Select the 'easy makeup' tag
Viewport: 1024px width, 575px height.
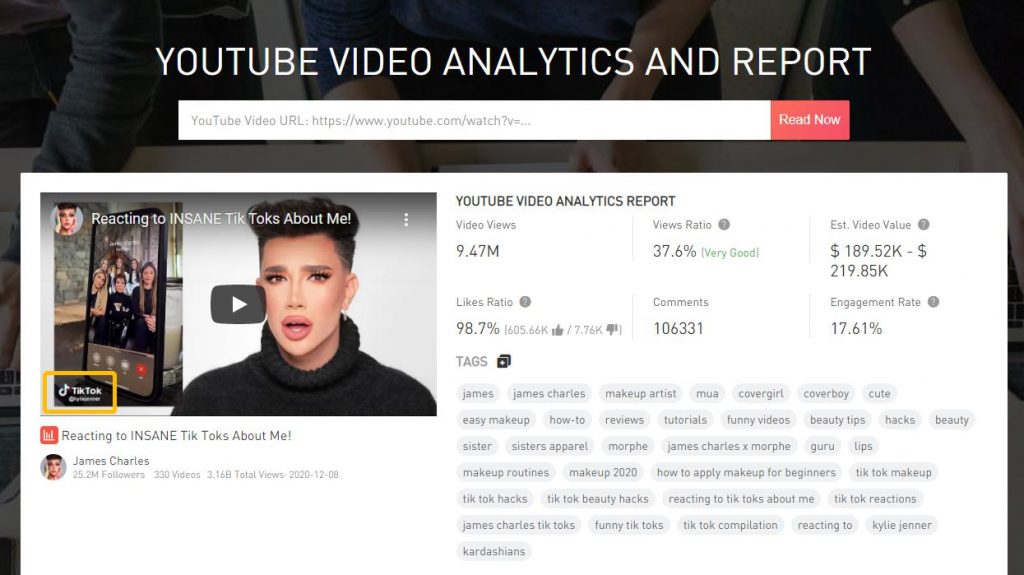(x=496, y=419)
